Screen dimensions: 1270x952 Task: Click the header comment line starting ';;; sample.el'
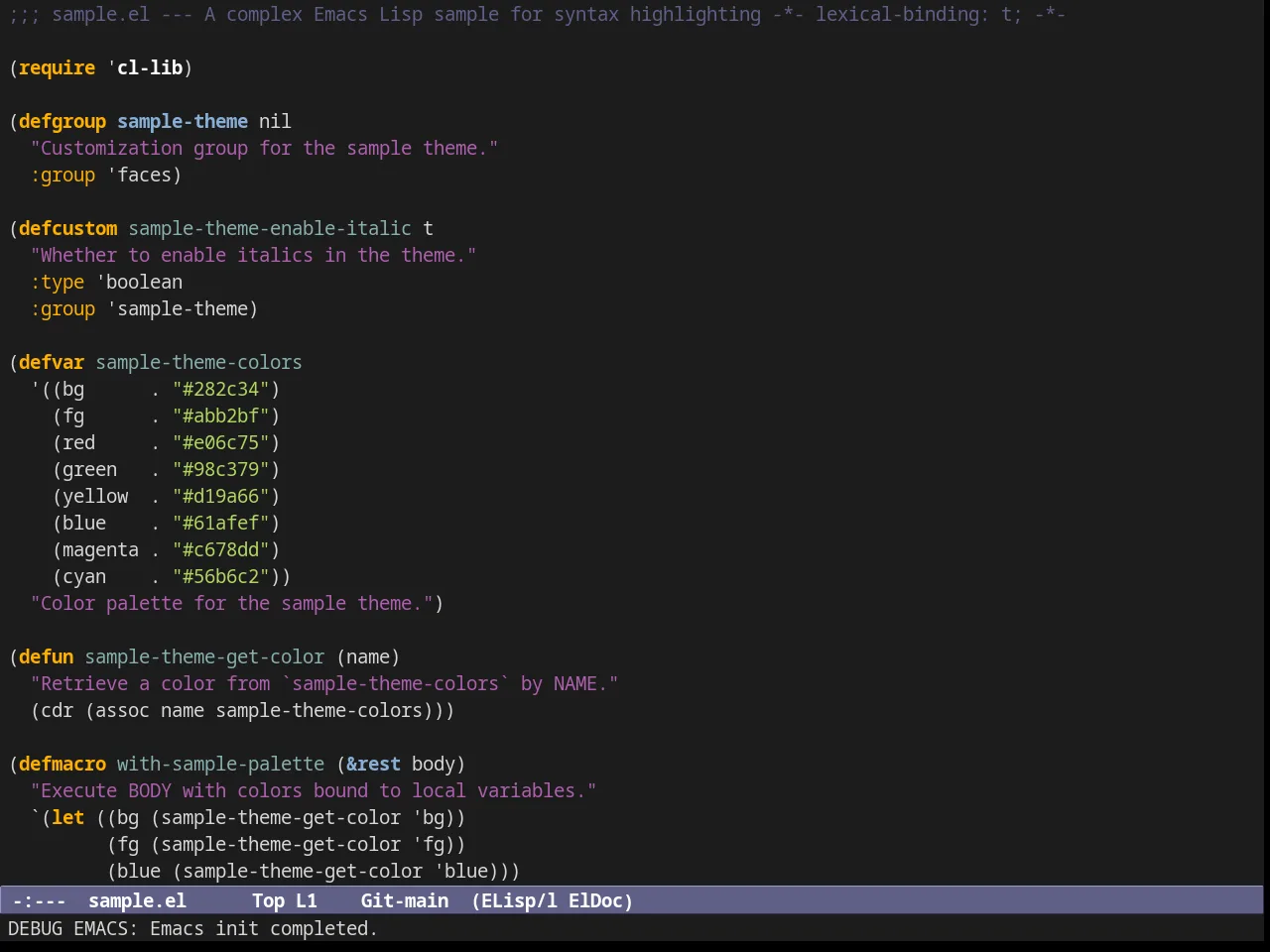537,14
